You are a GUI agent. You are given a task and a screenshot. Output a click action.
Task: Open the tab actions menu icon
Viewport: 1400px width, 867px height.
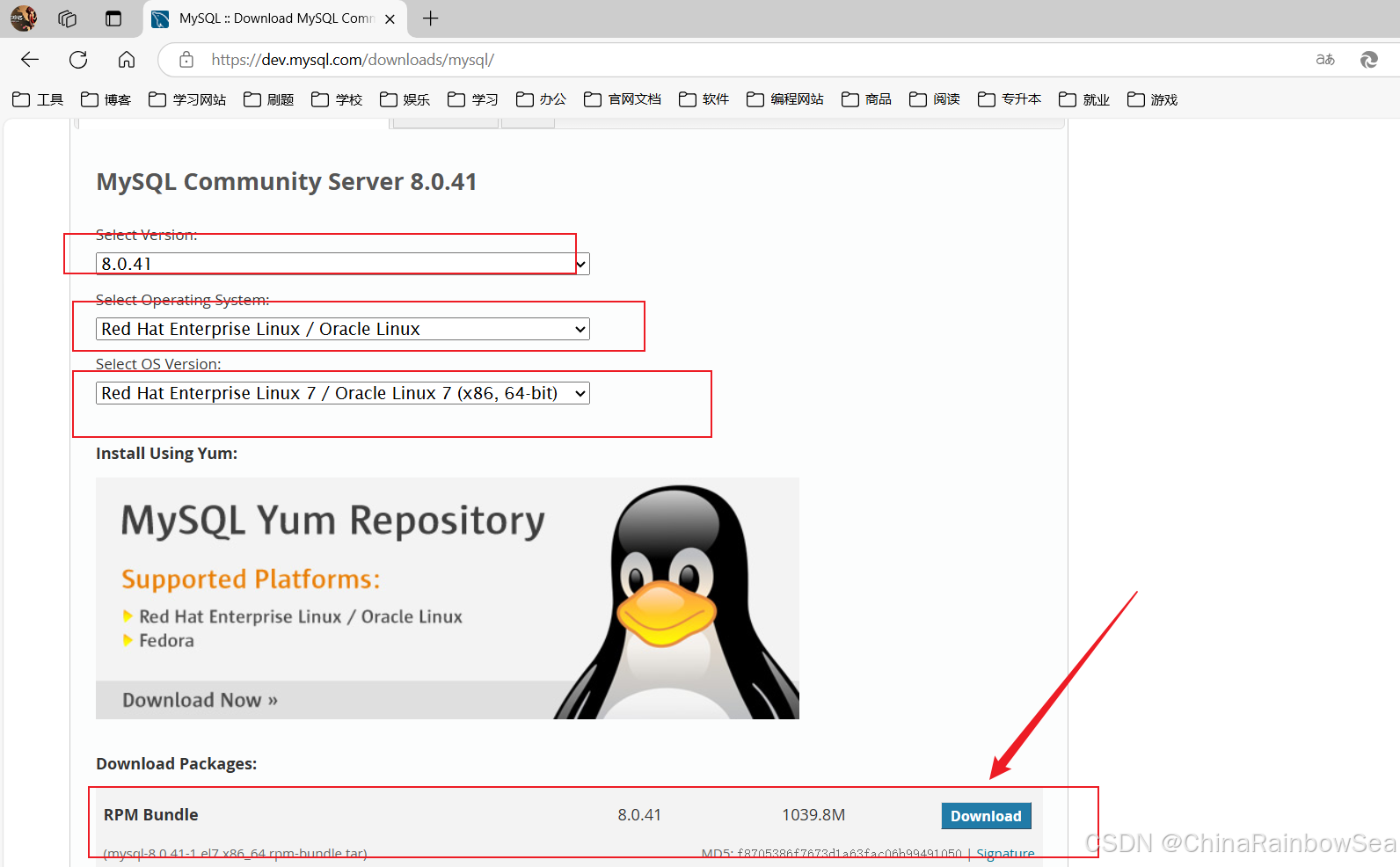coord(113,18)
